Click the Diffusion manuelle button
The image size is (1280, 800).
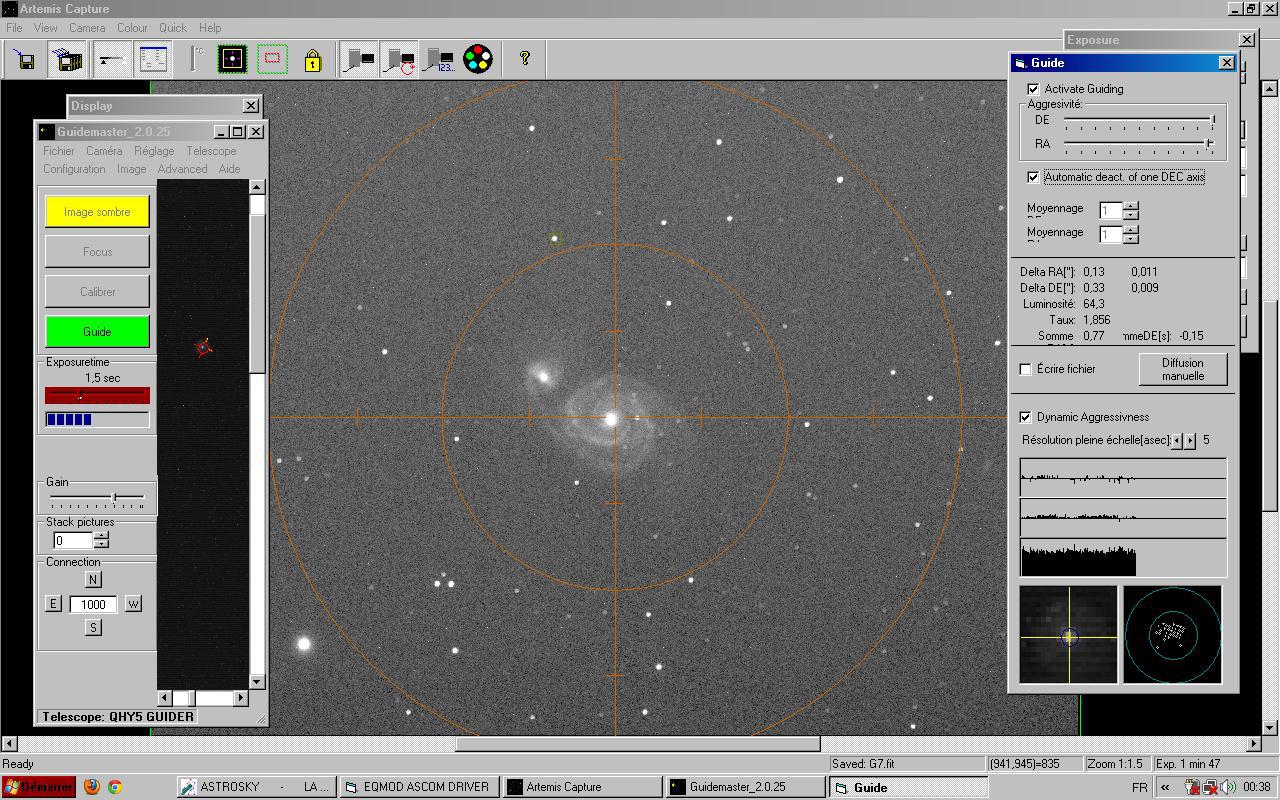[1183, 369]
